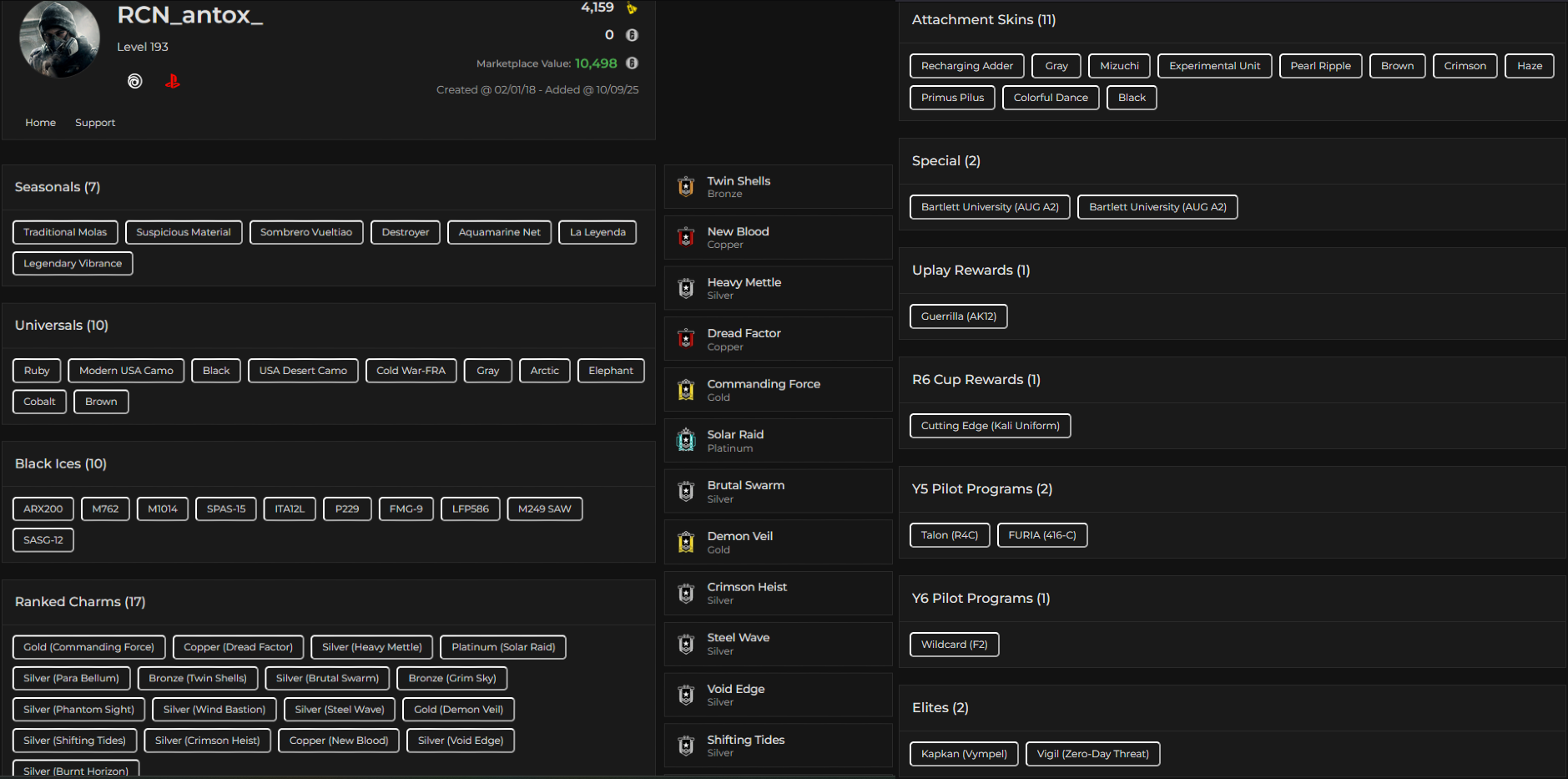Click the Y5 Pilot Programs (2) heading
This screenshot has width=1568, height=779.
(x=982, y=489)
